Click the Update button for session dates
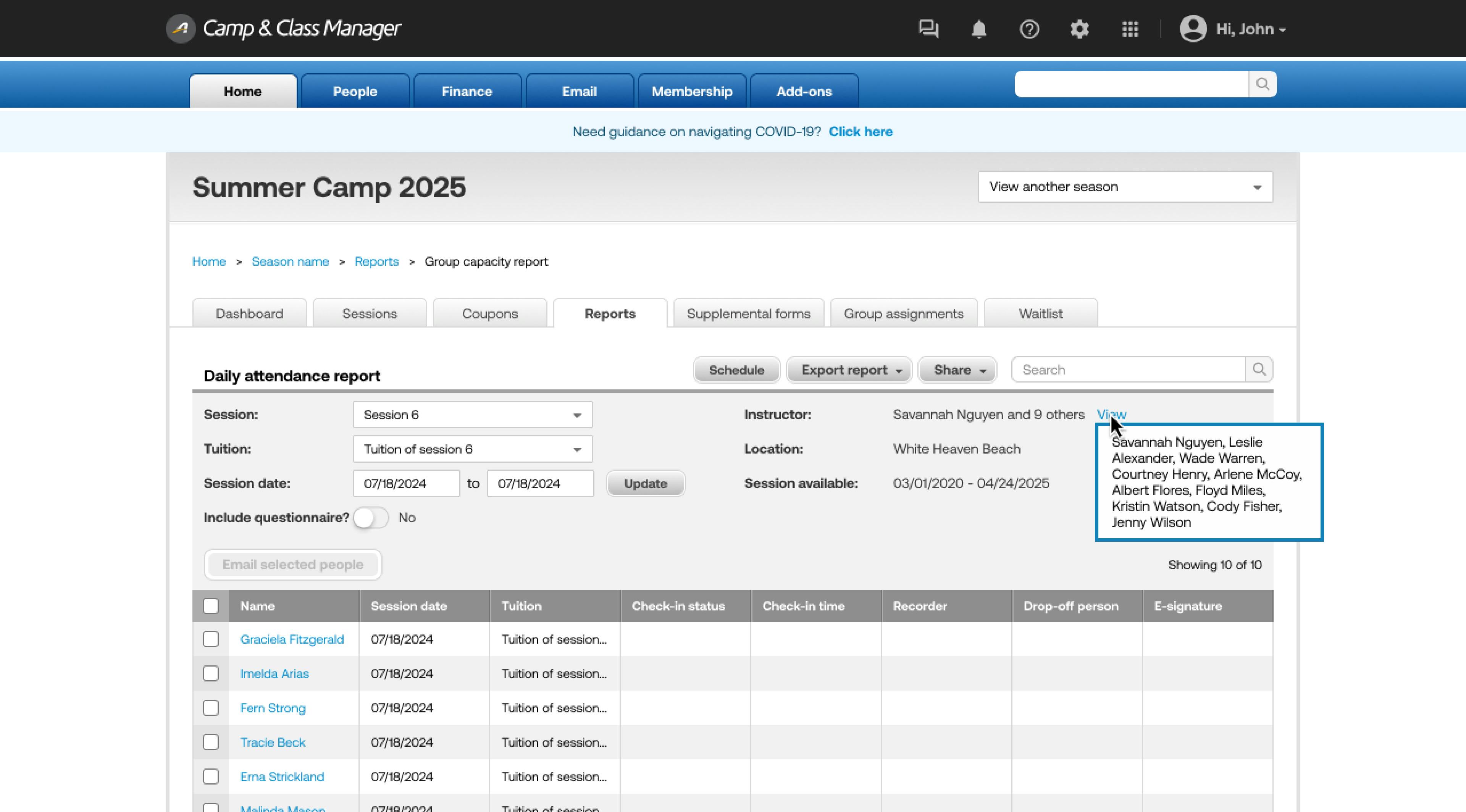The image size is (1466, 812). (x=645, y=483)
